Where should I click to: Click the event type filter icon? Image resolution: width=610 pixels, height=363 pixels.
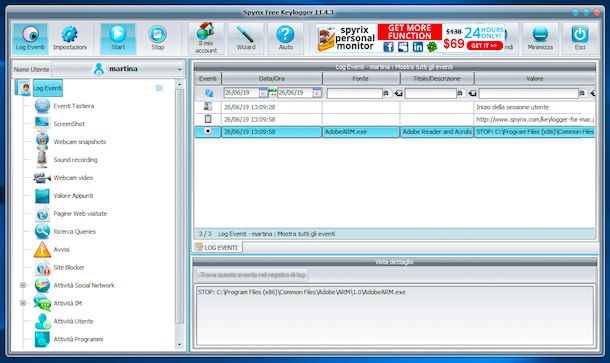[x=209, y=93]
